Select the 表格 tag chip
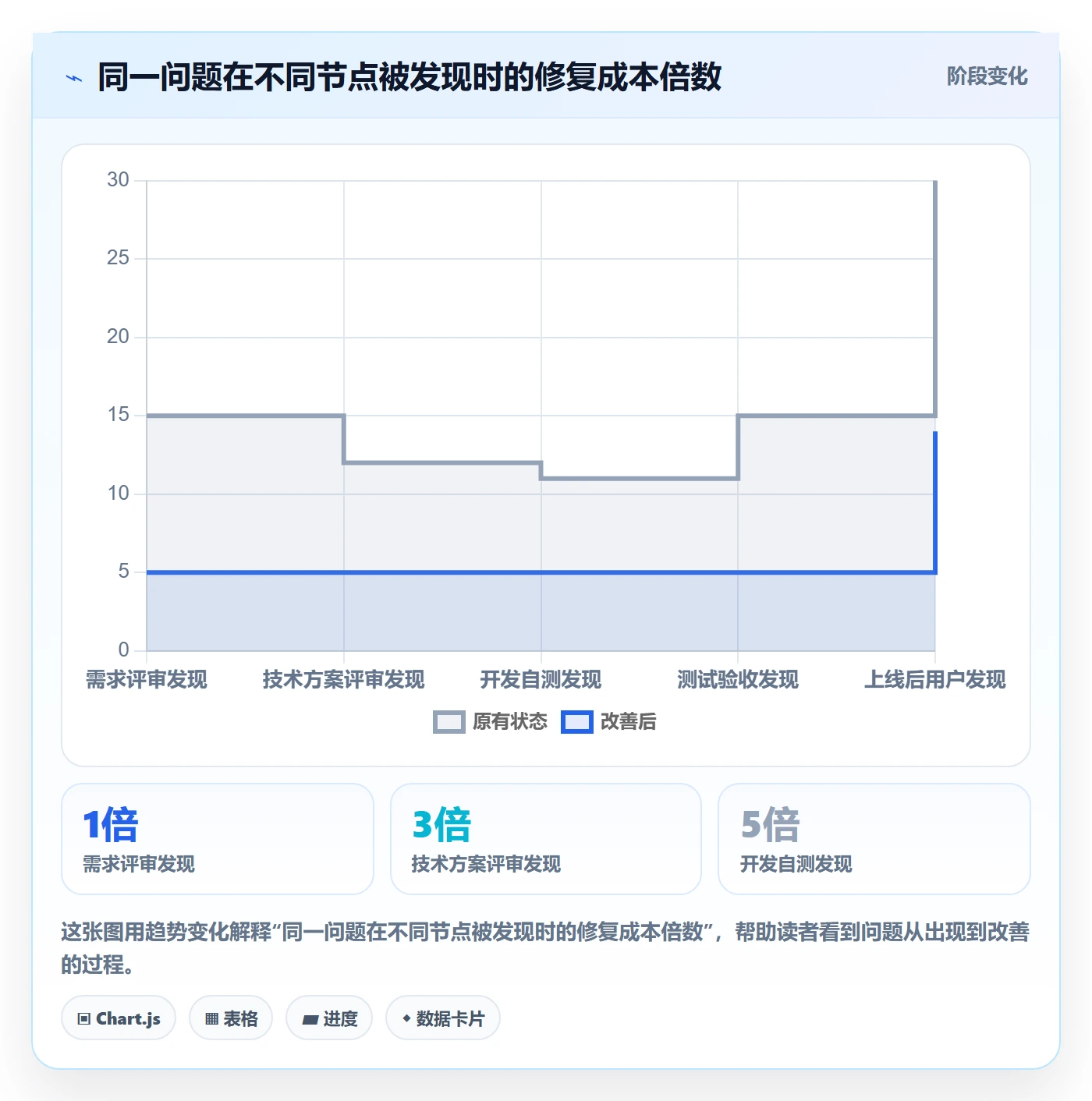Image resolution: width=1092 pixels, height=1101 pixels. [x=231, y=1018]
